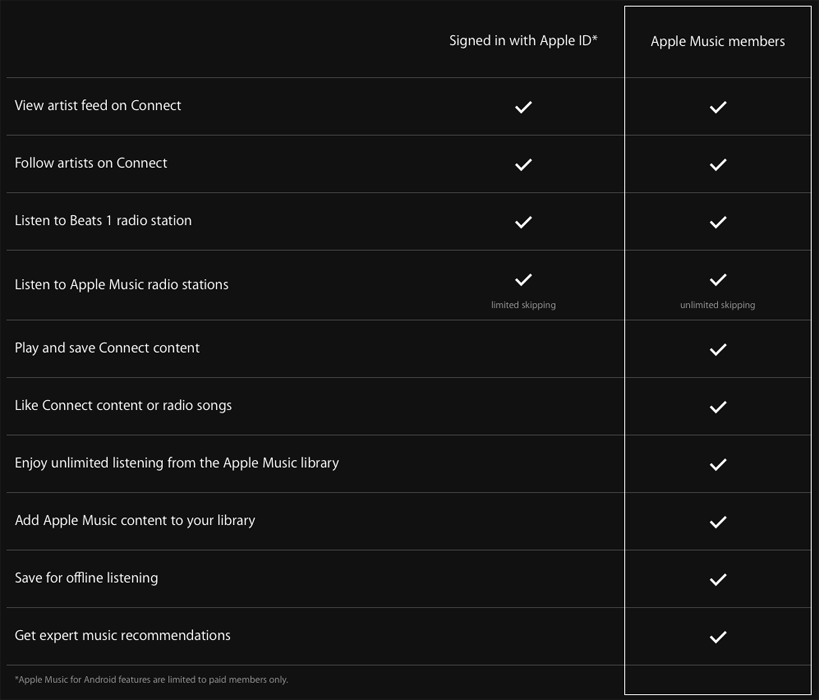Click the members checkmark for Save for offline listening
This screenshot has height=700, width=819.
click(x=718, y=579)
